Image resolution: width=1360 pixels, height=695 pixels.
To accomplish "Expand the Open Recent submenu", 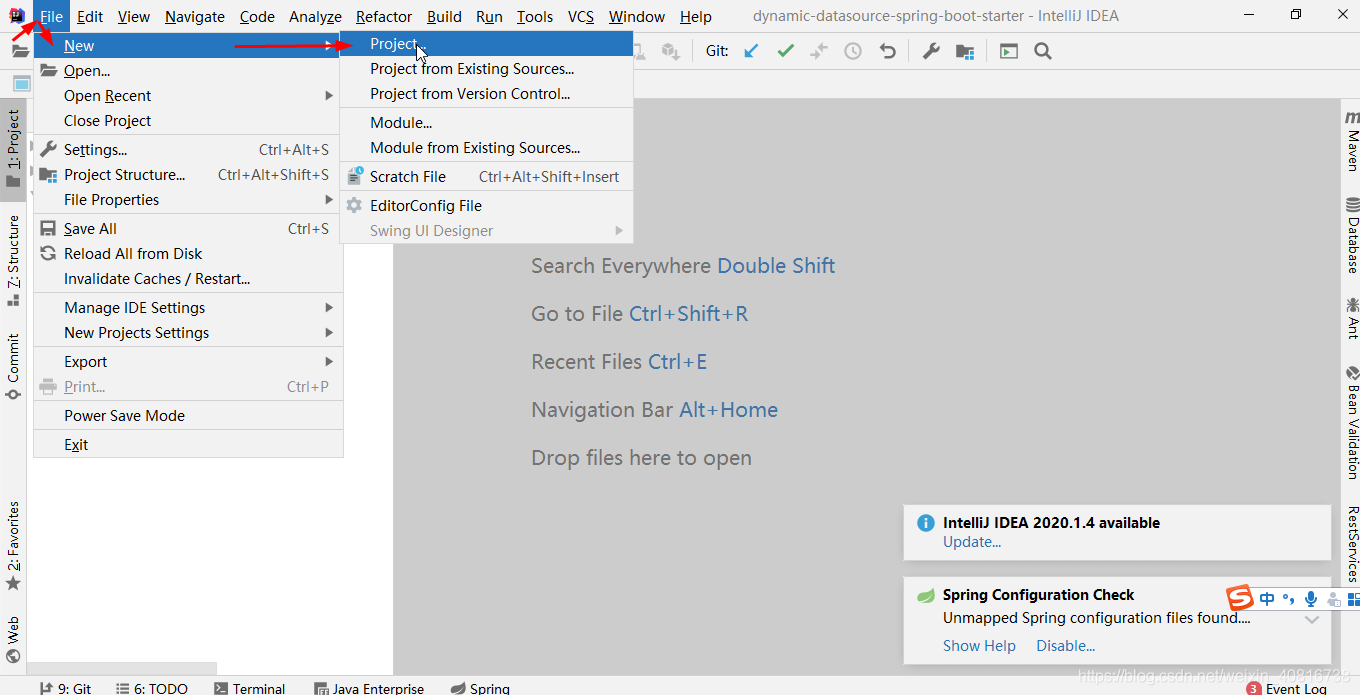I will pyautogui.click(x=188, y=96).
